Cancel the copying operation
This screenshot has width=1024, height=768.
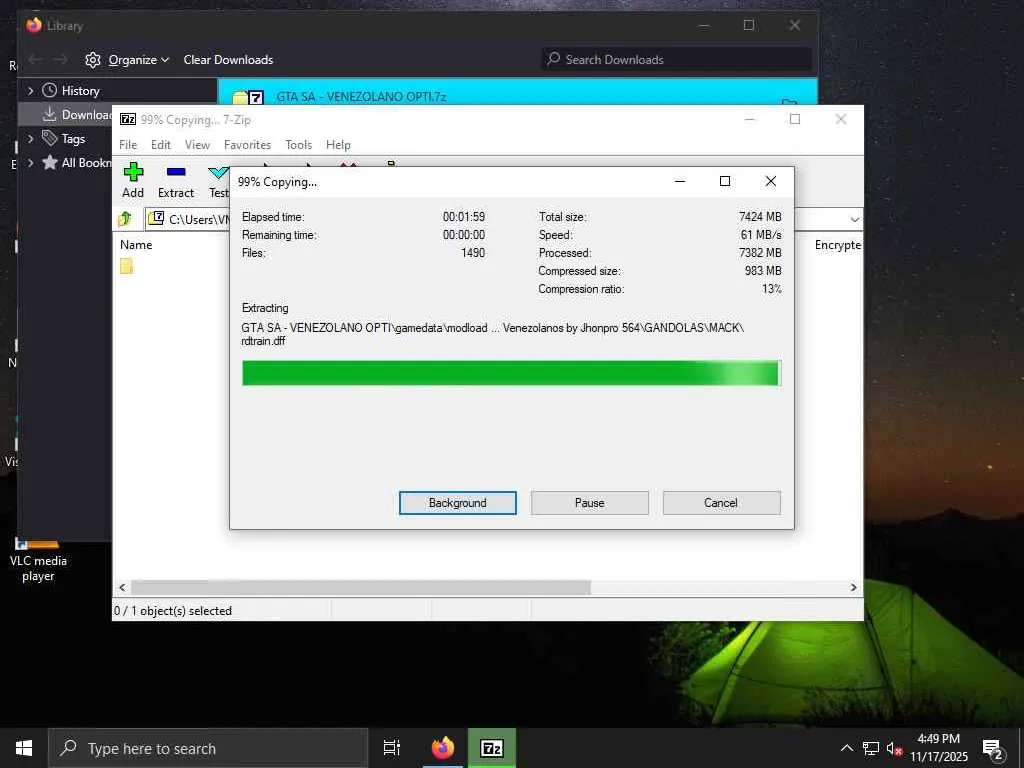[721, 503]
